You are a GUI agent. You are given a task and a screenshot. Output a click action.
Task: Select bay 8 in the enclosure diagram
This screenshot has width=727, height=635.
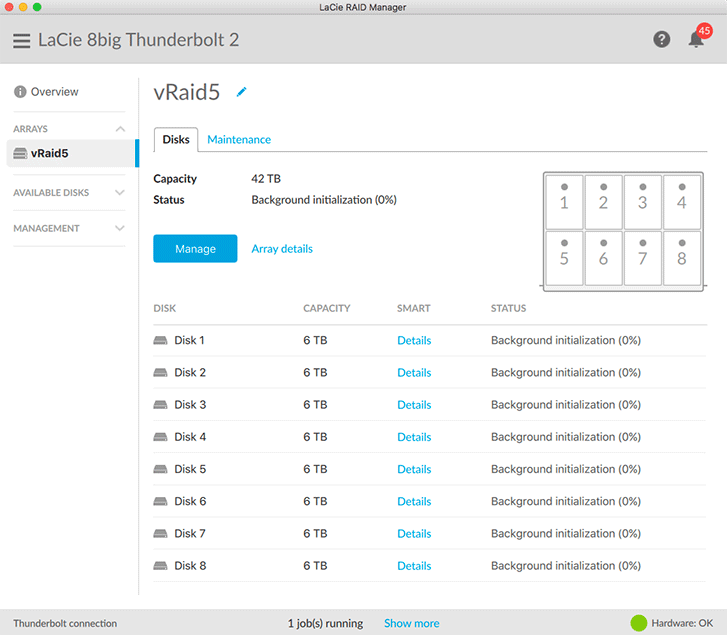tap(682, 258)
